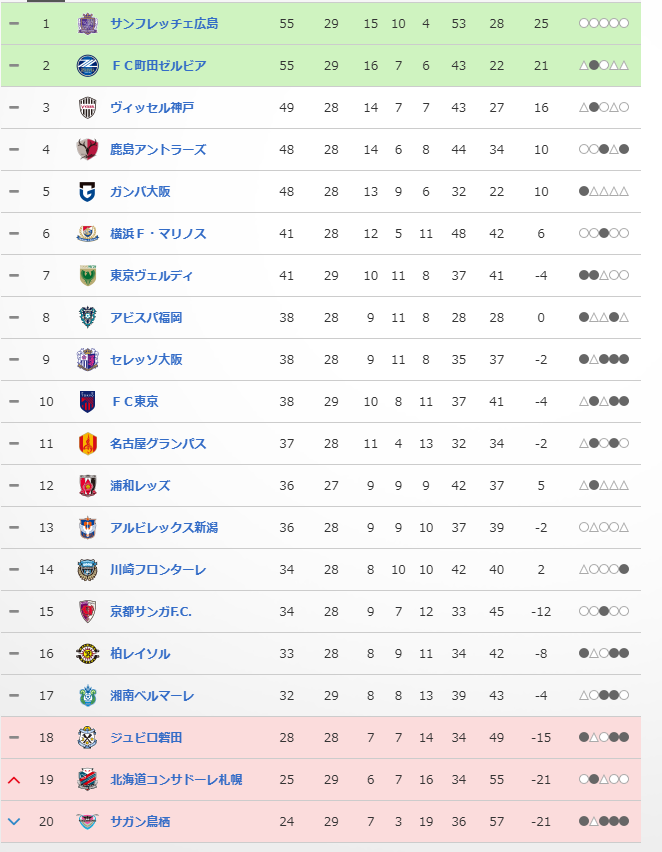Click the recent form markers for 名古屋グランパス

point(604,444)
